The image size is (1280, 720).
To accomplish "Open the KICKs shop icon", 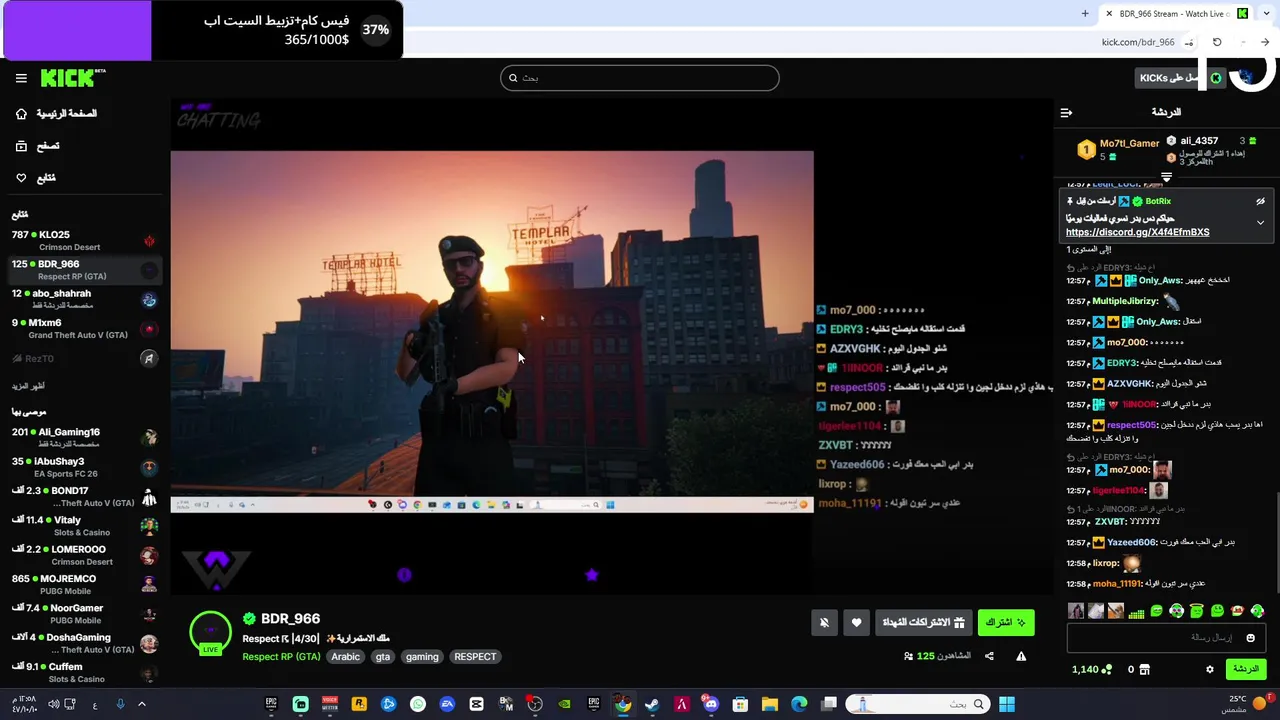I will (x=1144, y=669).
